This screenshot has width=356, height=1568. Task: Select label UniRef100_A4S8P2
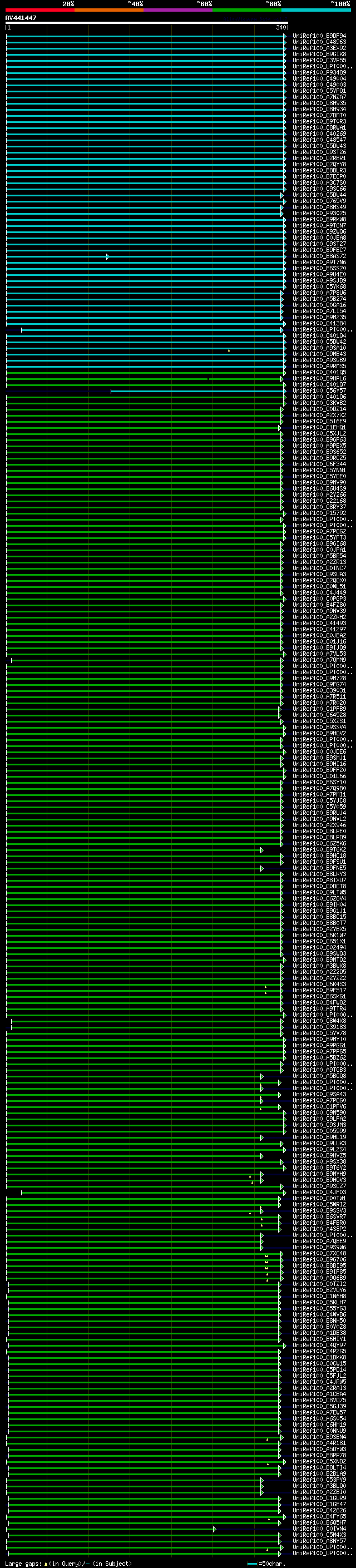[319, 1229]
